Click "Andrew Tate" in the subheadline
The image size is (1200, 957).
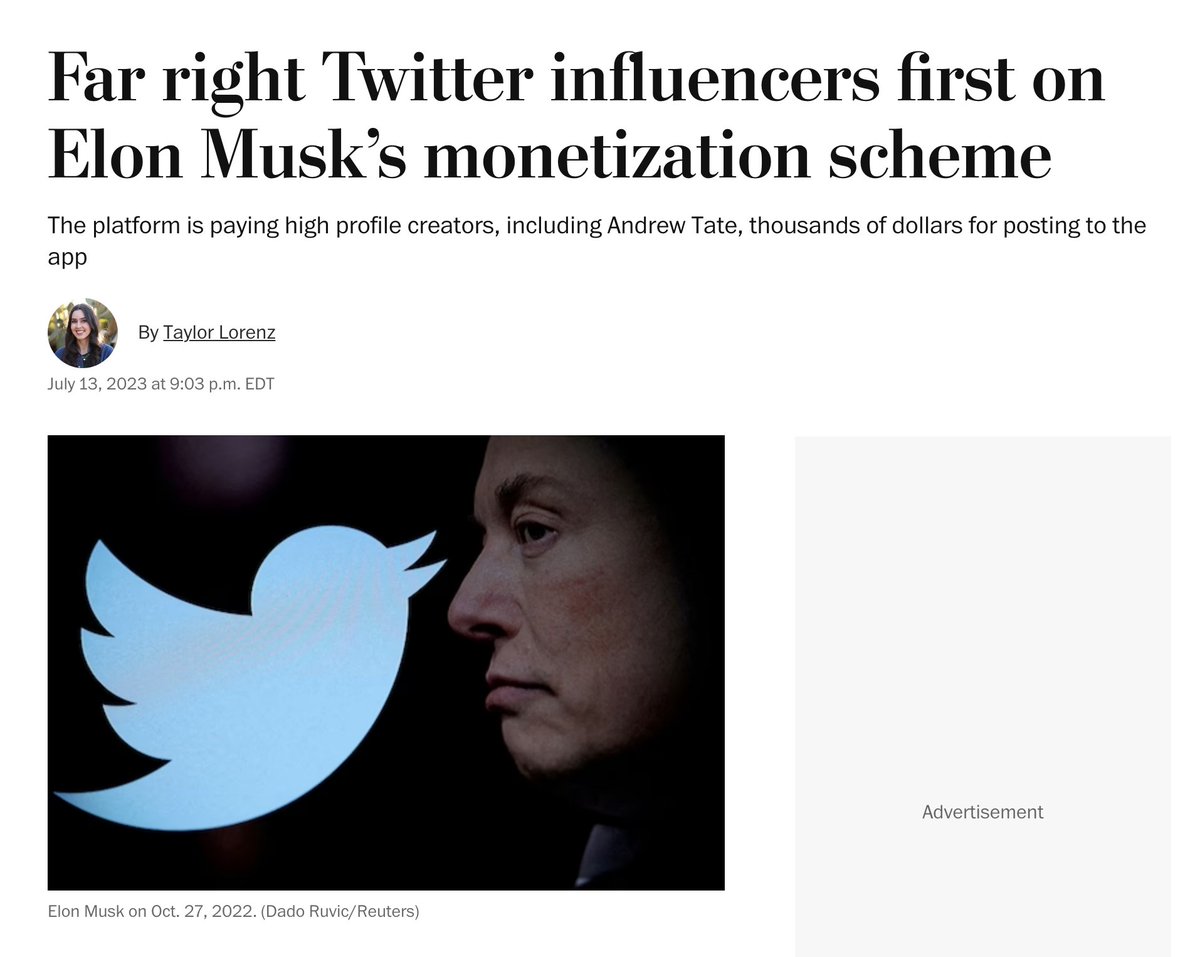pos(673,226)
